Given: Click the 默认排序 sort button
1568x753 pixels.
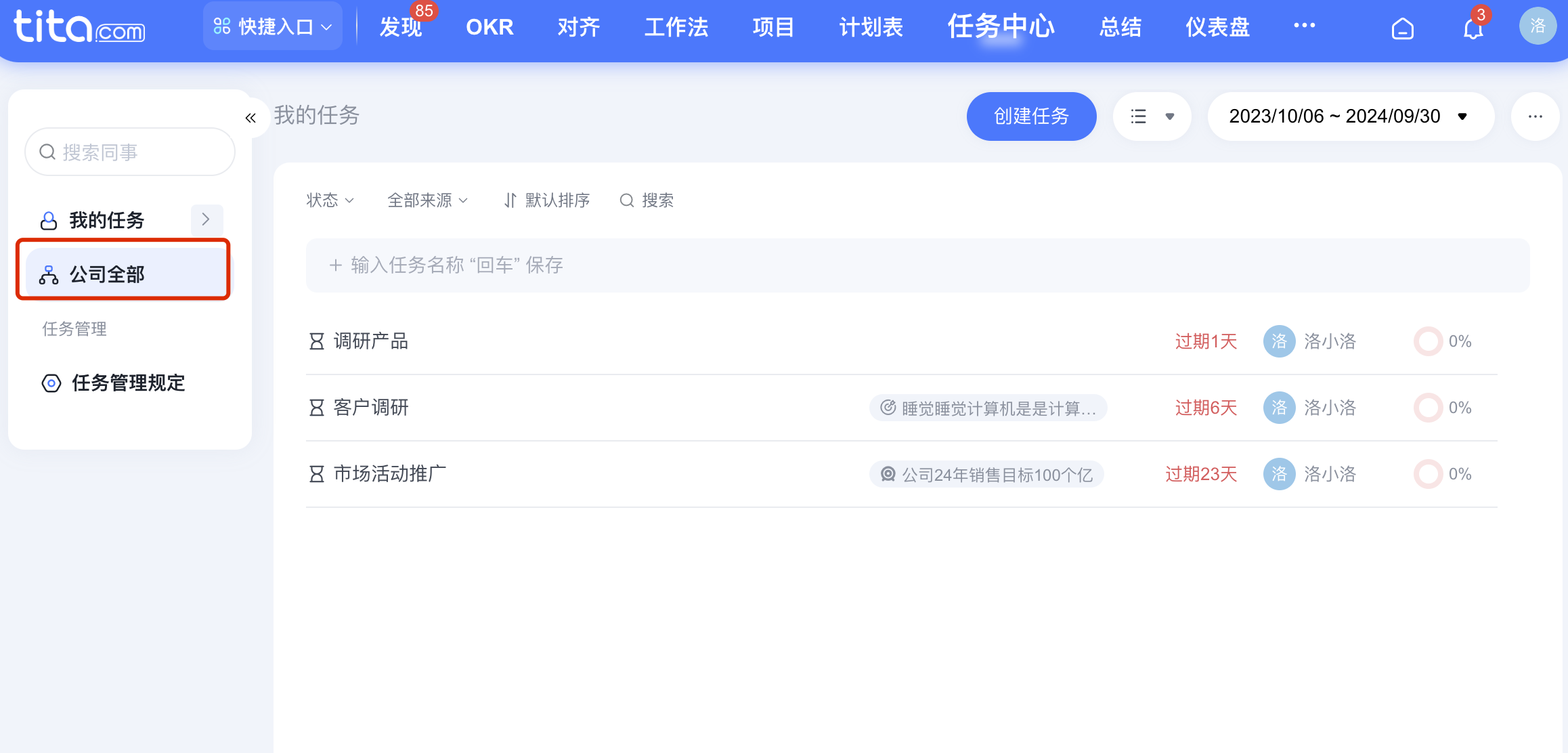Looking at the screenshot, I should [x=547, y=200].
